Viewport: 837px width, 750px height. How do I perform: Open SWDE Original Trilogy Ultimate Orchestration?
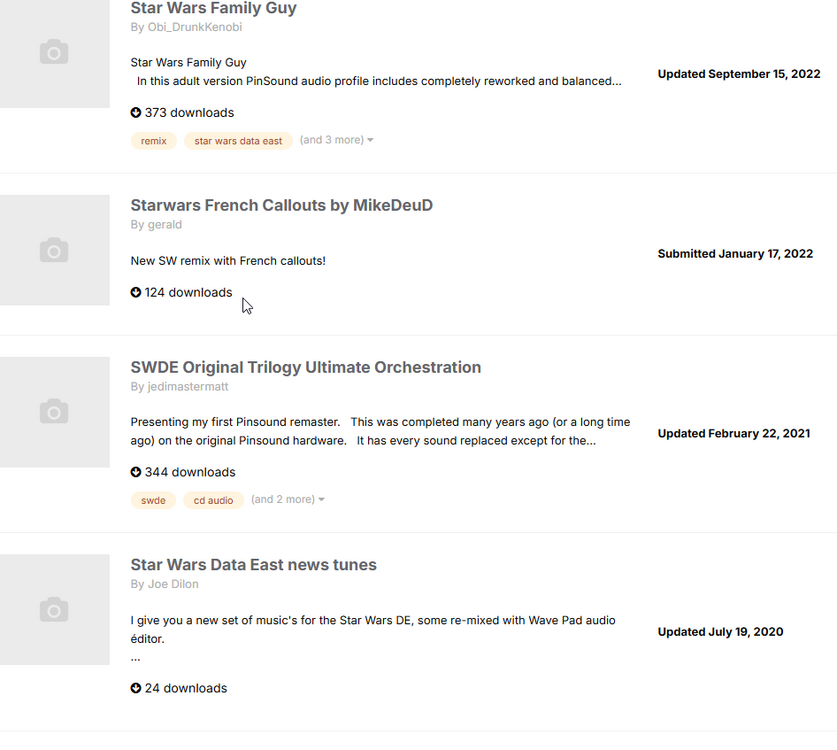coord(305,367)
